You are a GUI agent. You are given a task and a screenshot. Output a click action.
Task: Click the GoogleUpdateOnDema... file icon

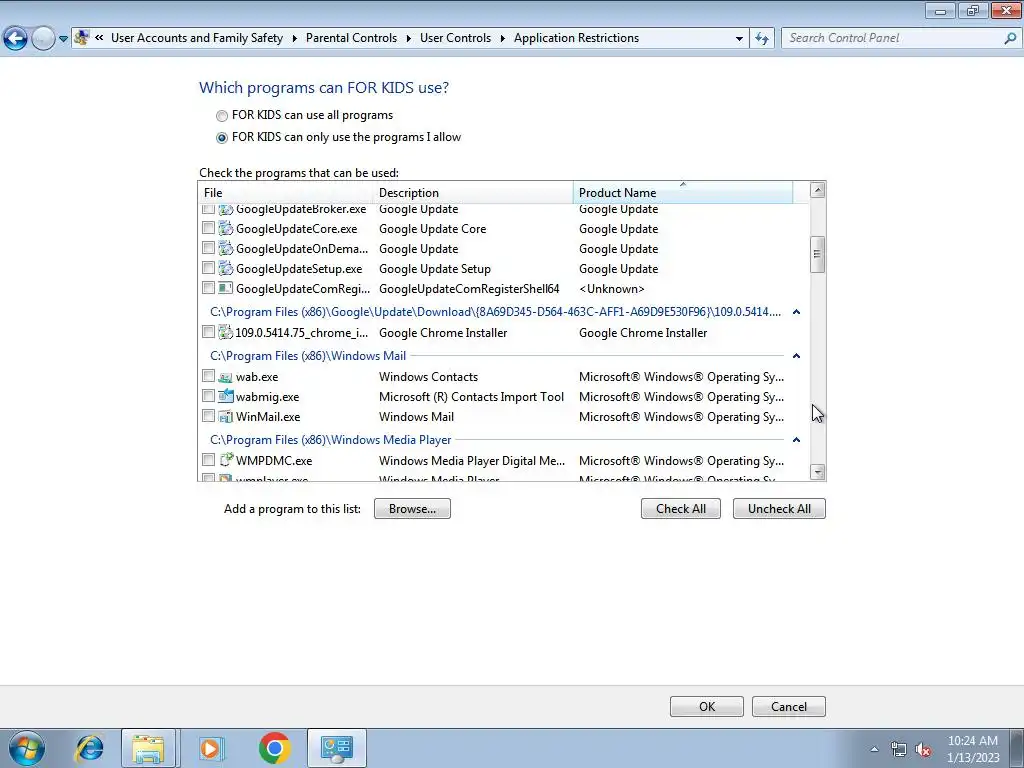(x=226, y=249)
